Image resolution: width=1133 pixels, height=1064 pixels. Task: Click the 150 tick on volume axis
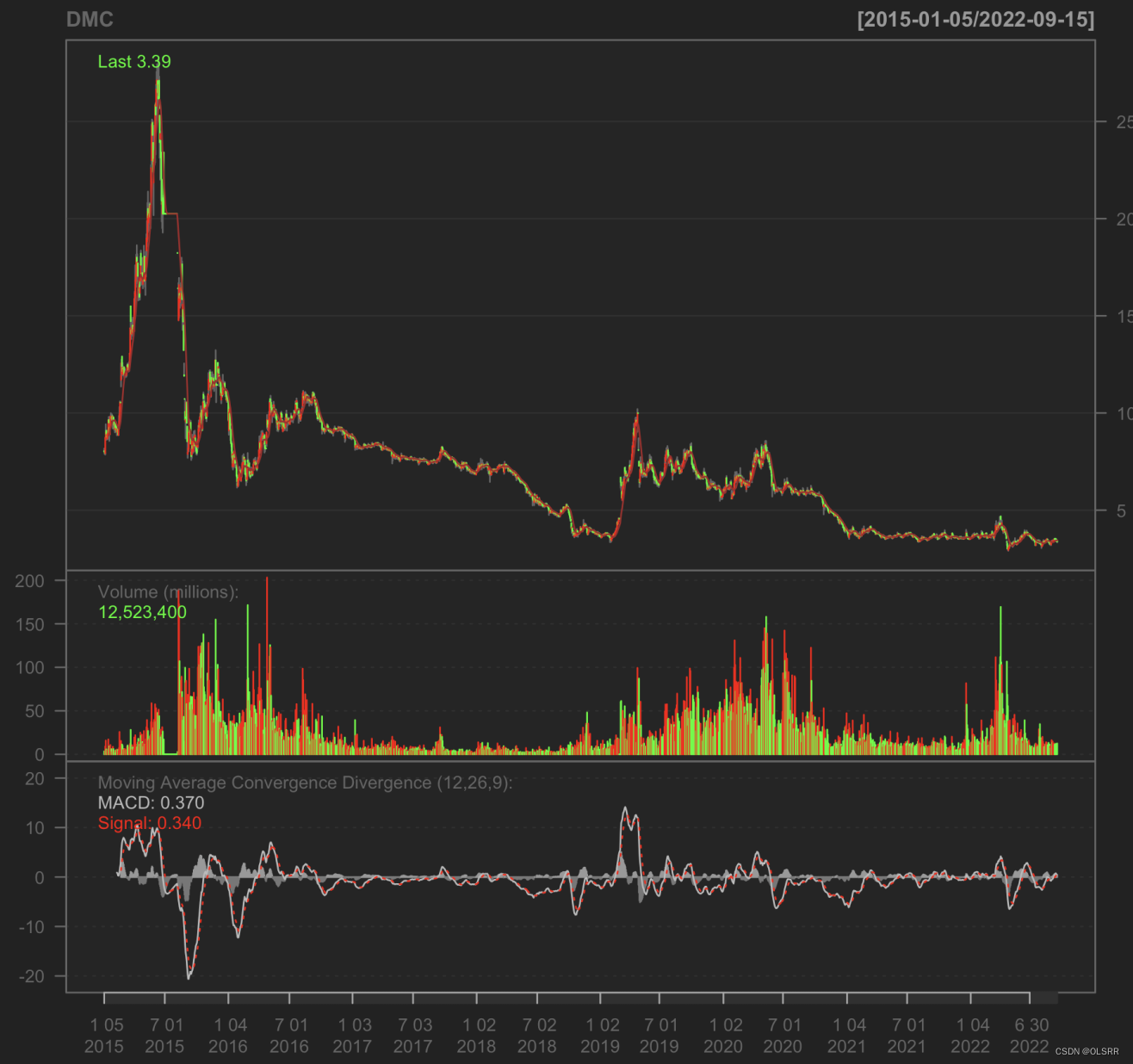pyautogui.click(x=29, y=625)
